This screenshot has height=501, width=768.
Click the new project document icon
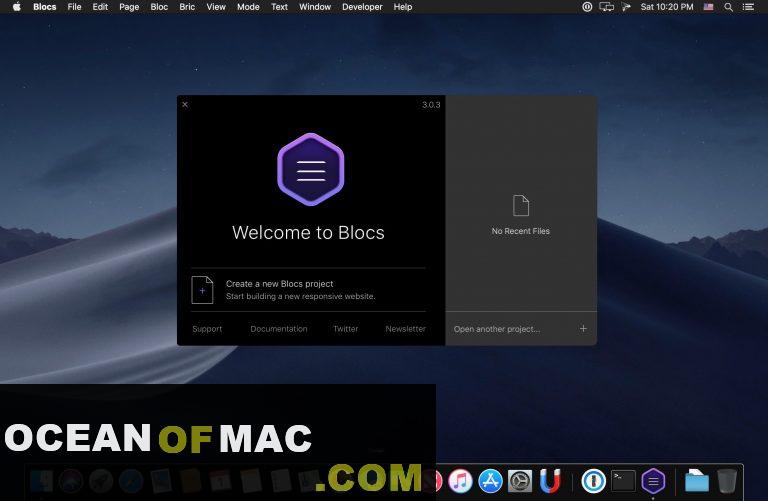tap(202, 290)
